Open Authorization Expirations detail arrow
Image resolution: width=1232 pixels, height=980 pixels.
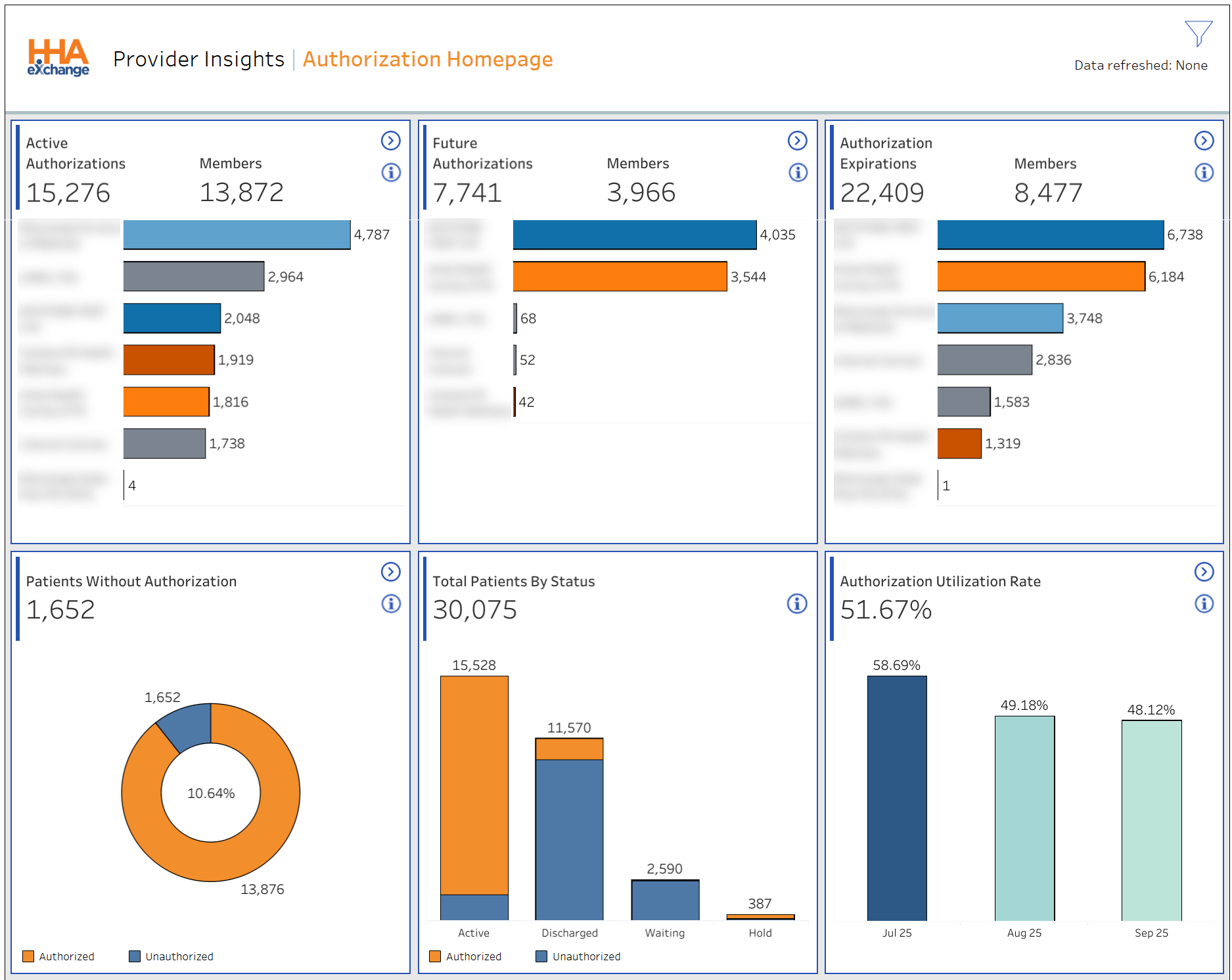pyautogui.click(x=1203, y=141)
